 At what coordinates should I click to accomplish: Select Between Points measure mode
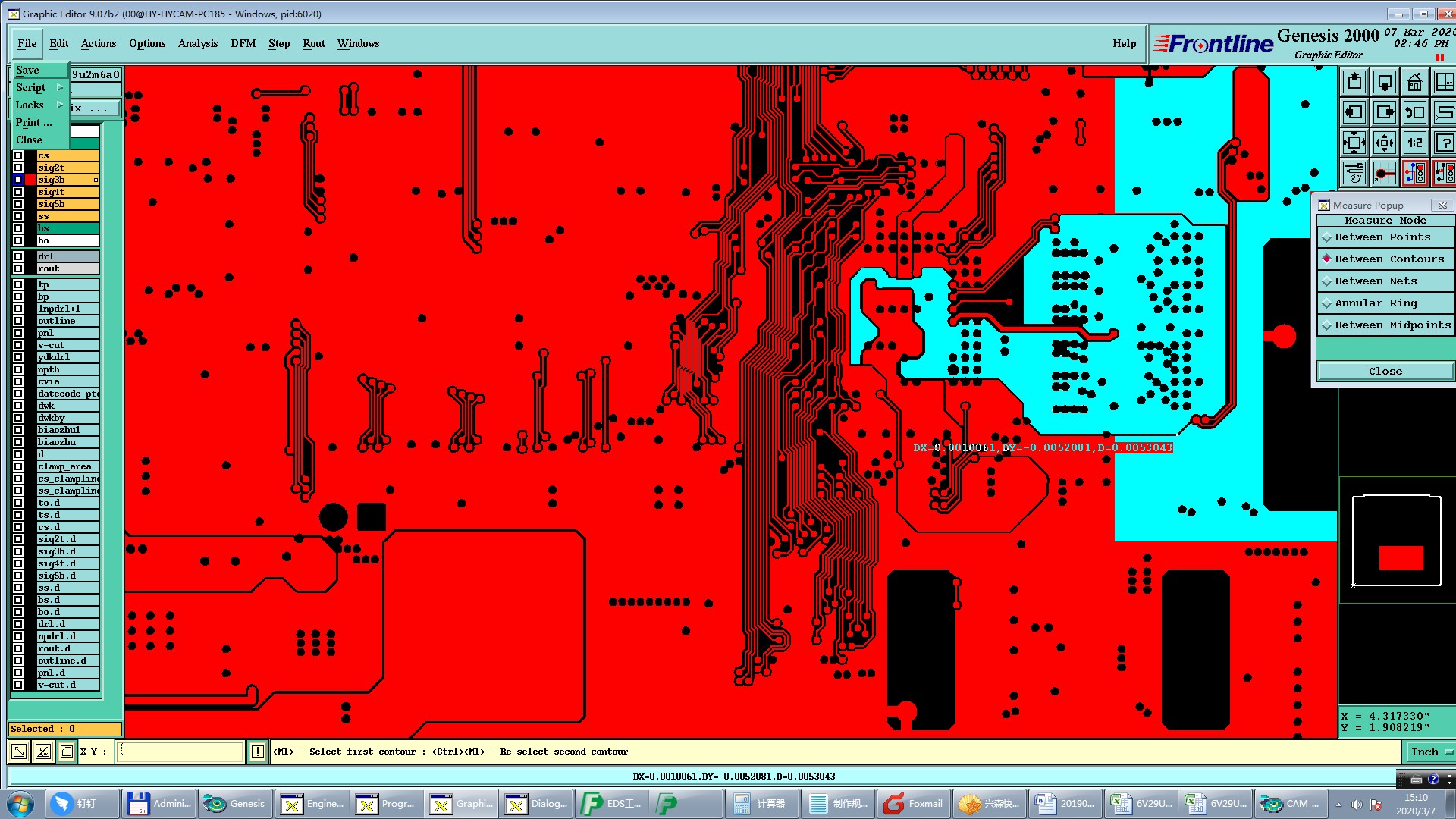[1382, 237]
